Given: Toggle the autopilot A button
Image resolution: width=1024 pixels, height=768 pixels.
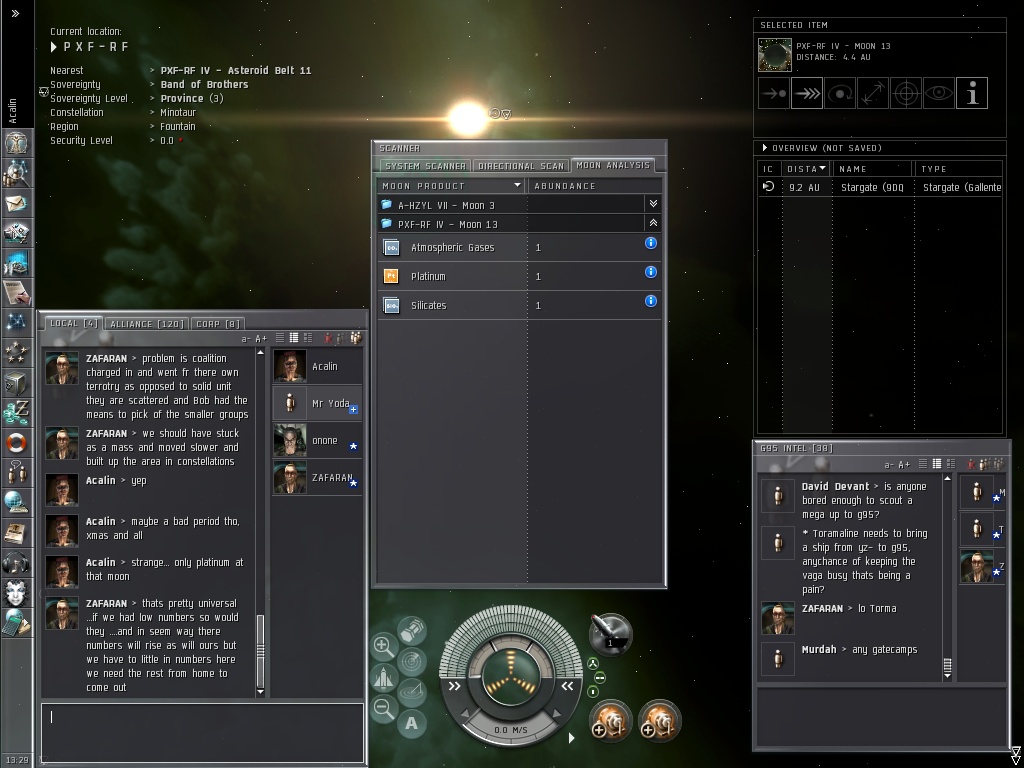Looking at the screenshot, I should 411,723.
